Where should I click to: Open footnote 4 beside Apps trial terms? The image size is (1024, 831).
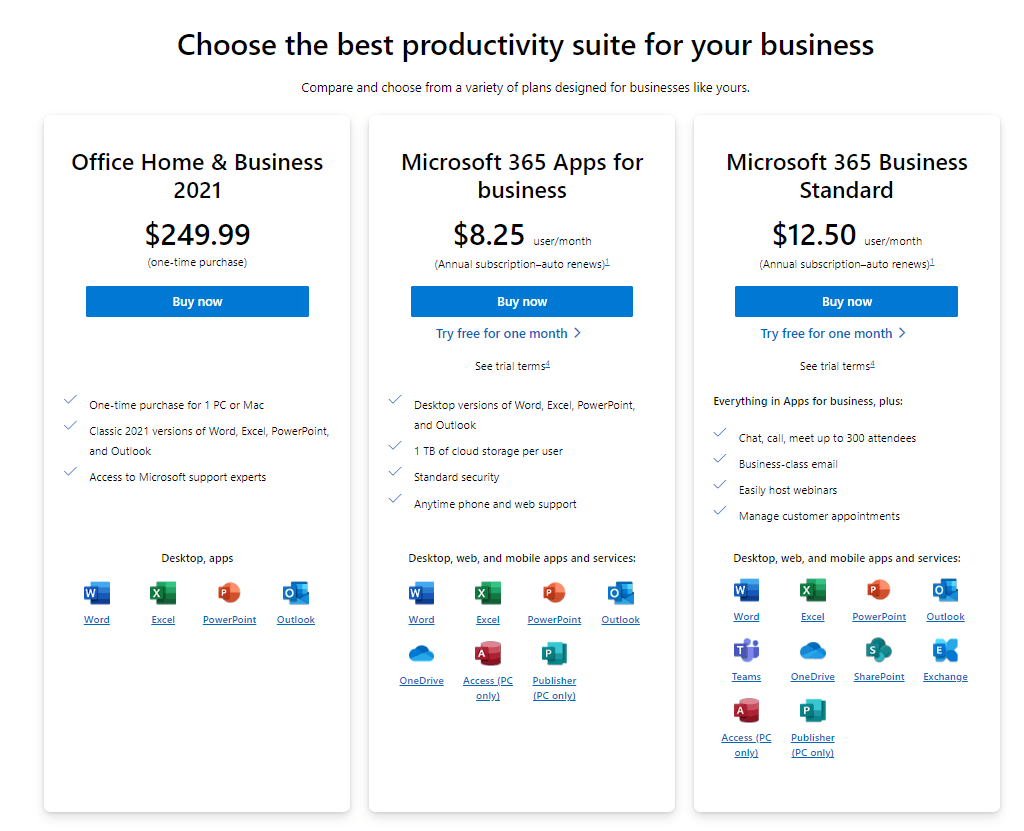(x=548, y=364)
